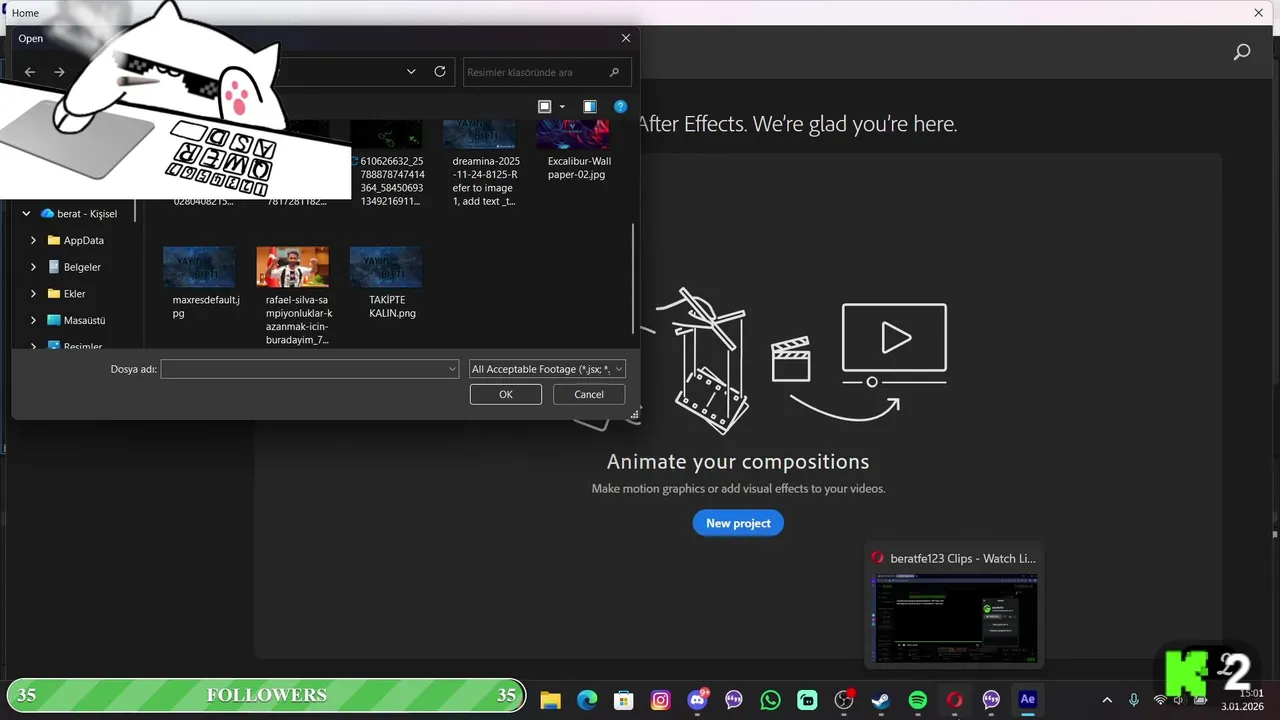Toggle the preview pane icon in Open dialog

590,106
